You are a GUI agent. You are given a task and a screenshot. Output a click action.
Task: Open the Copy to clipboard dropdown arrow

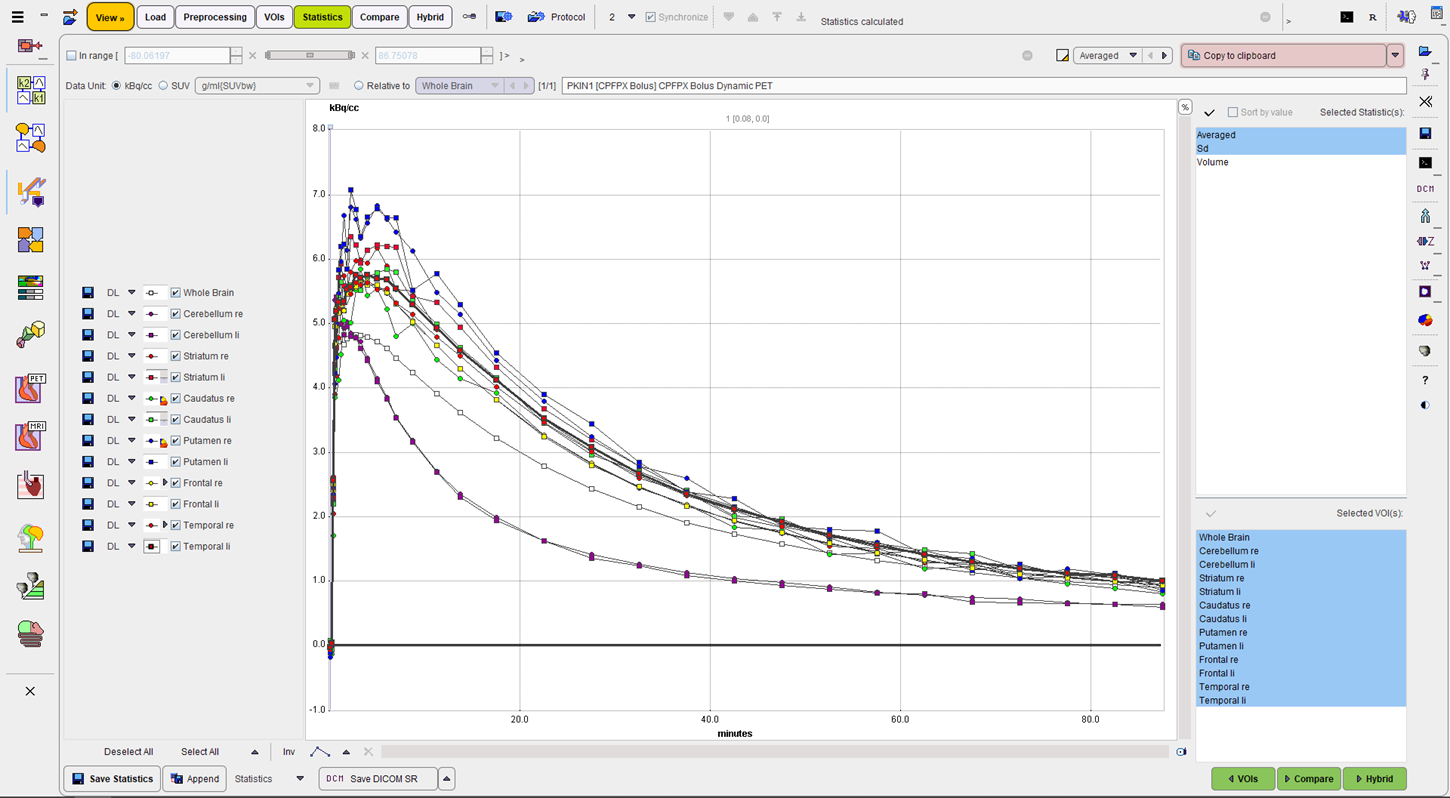pyautogui.click(x=1395, y=56)
